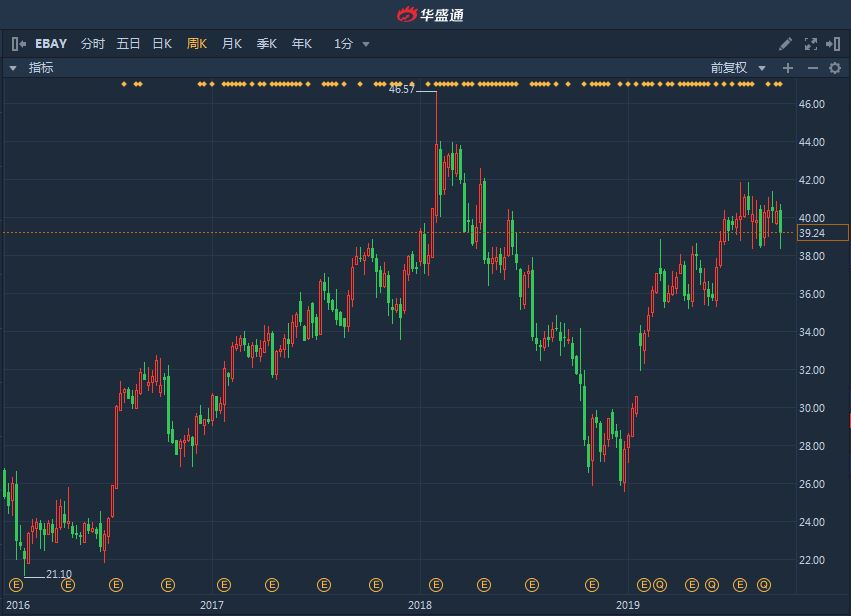Click the collapse left panel icon beside EBAY
The image size is (851, 616).
(x=18, y=44)
